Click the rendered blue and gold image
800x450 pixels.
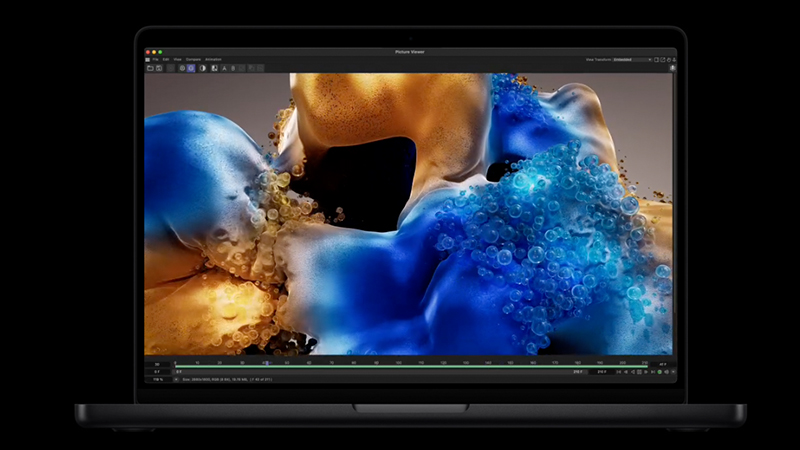(x=408, y=214)
